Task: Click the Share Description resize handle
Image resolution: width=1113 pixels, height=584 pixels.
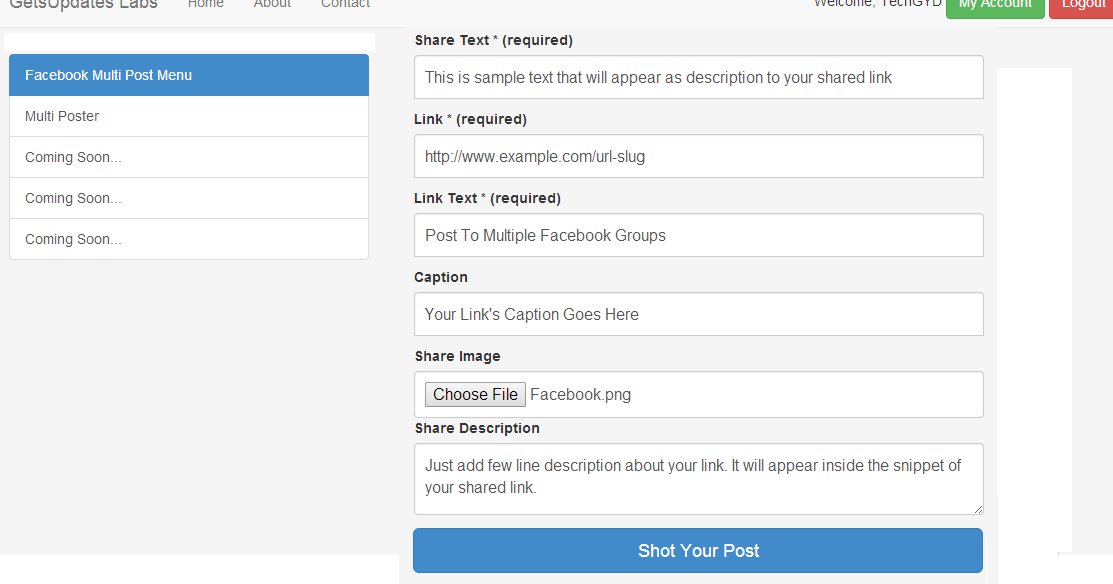Action: [x=978, y=509]
